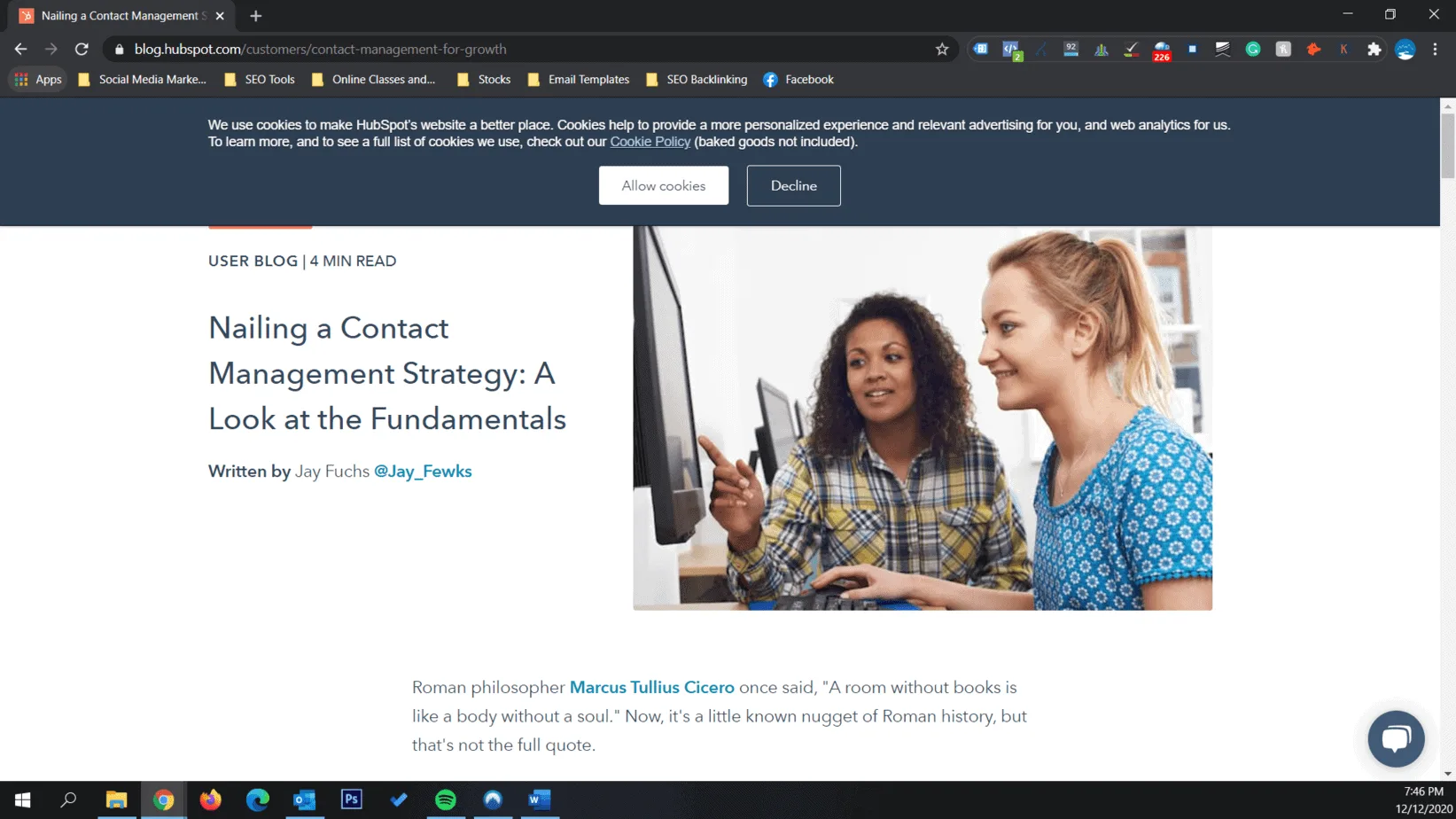Open a new browser tab
The image size is (1456, 819).
pyautogui.click(x=256, y=16)
